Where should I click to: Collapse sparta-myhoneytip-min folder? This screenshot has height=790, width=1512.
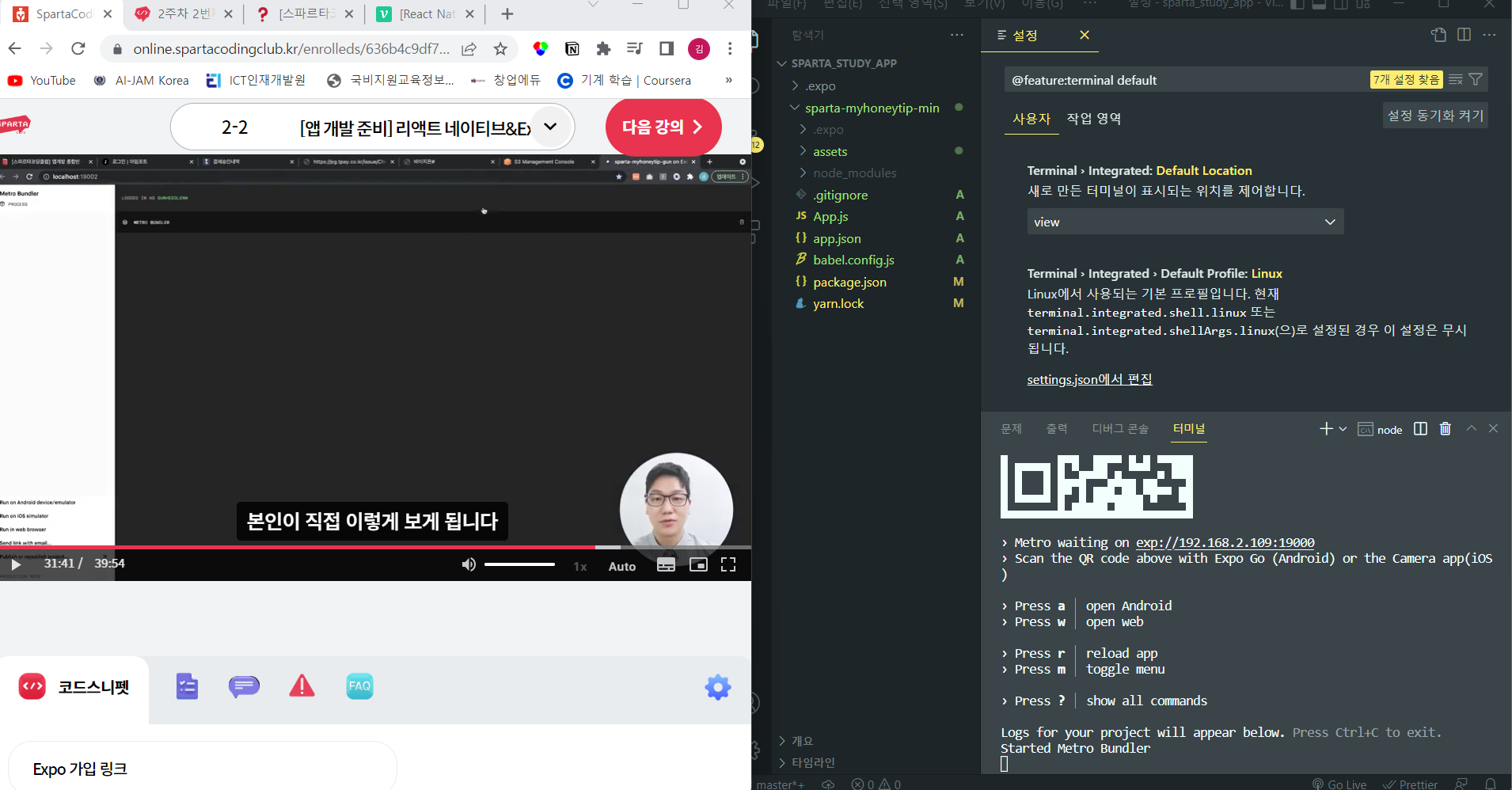pyautogui.click(x=872, y=108)
